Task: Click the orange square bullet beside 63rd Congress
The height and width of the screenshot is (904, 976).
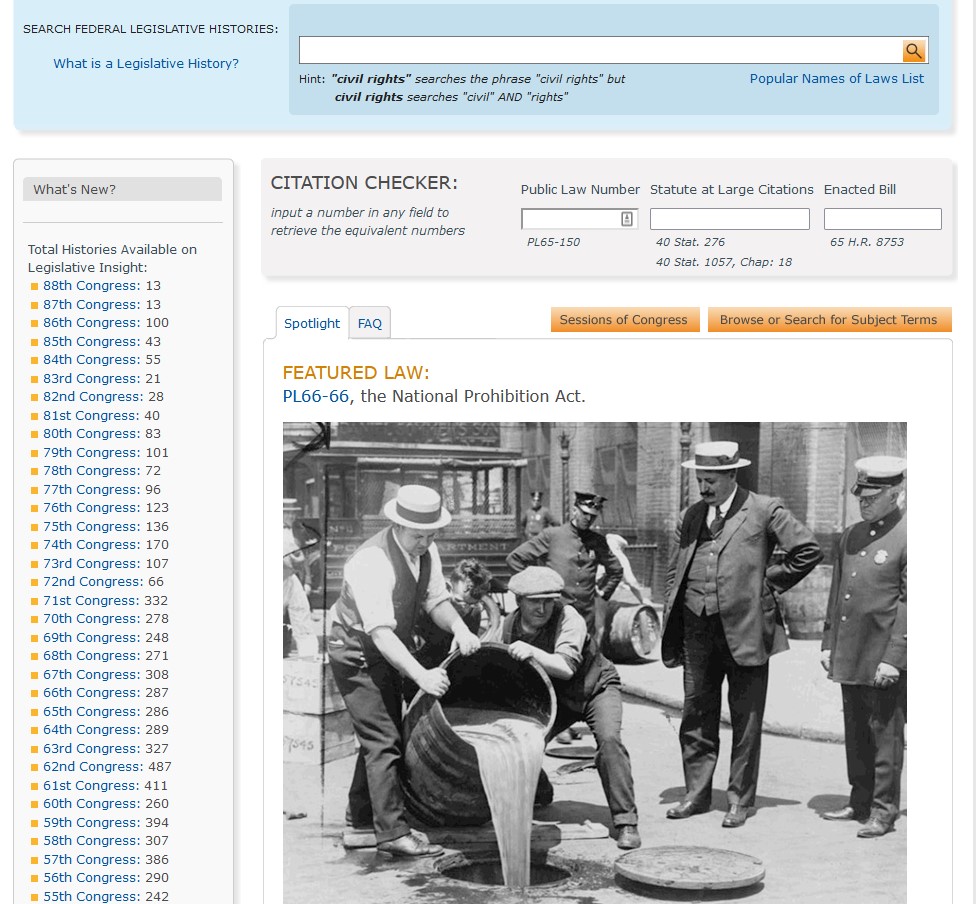Action: [x=32, y=748]
